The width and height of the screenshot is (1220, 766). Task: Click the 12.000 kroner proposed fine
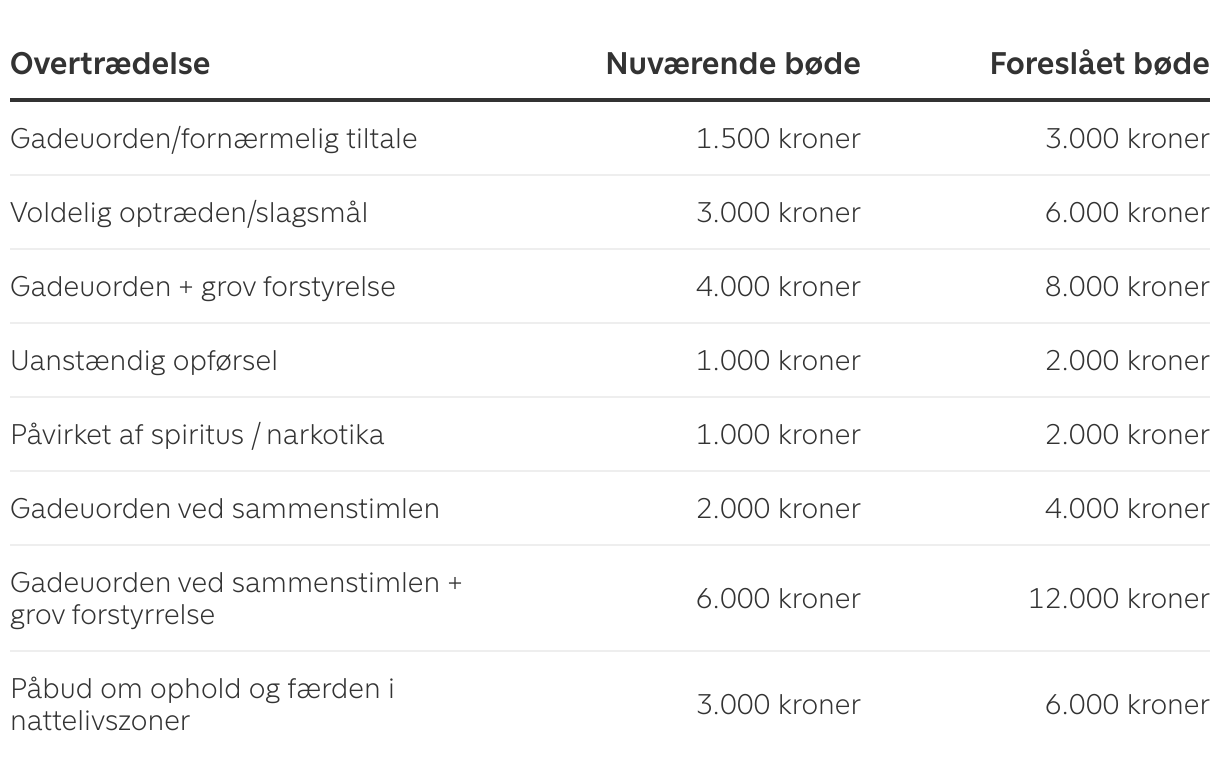tap(1119, 599)
